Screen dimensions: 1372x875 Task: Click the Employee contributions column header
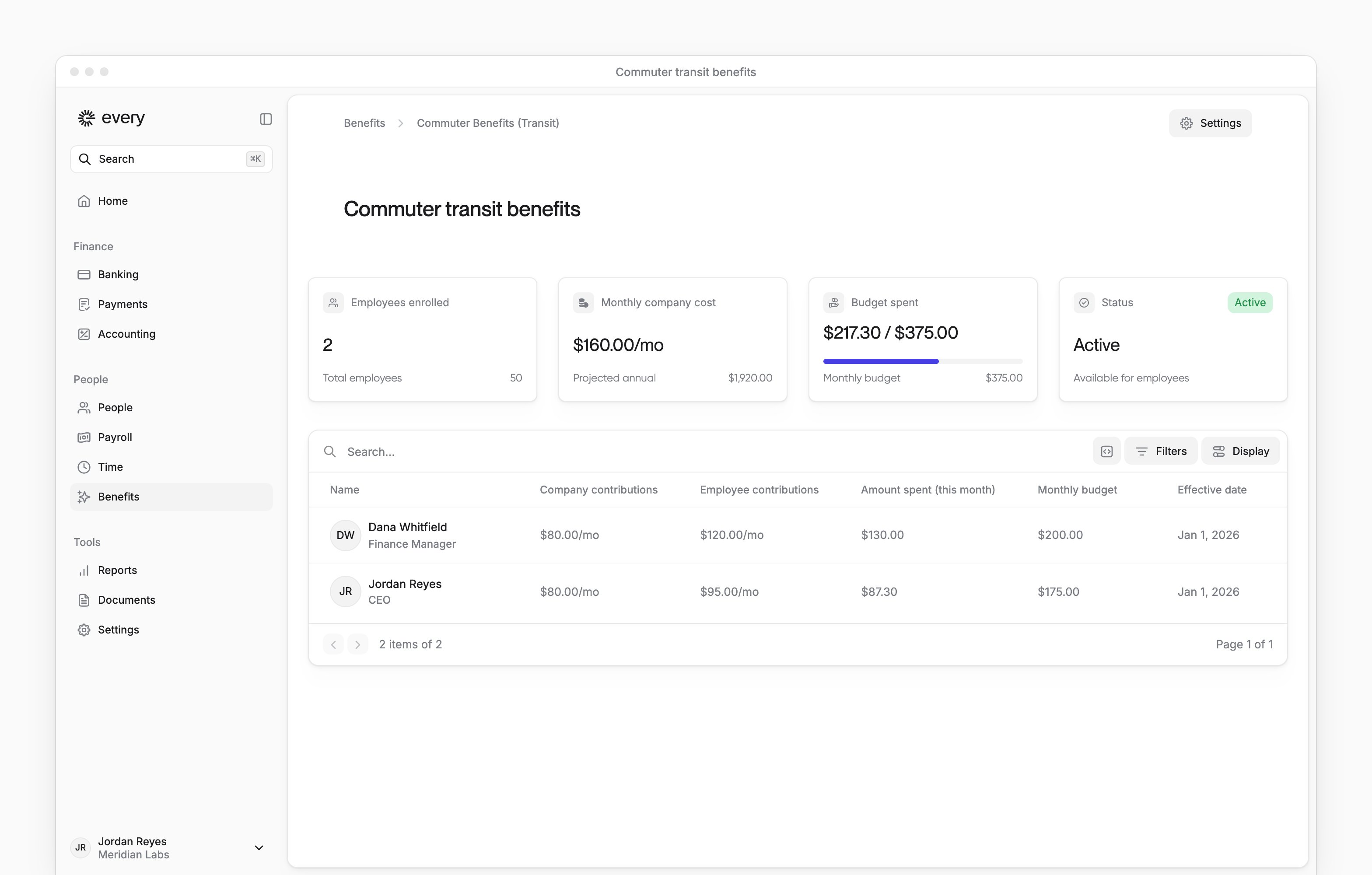point(759,490)
